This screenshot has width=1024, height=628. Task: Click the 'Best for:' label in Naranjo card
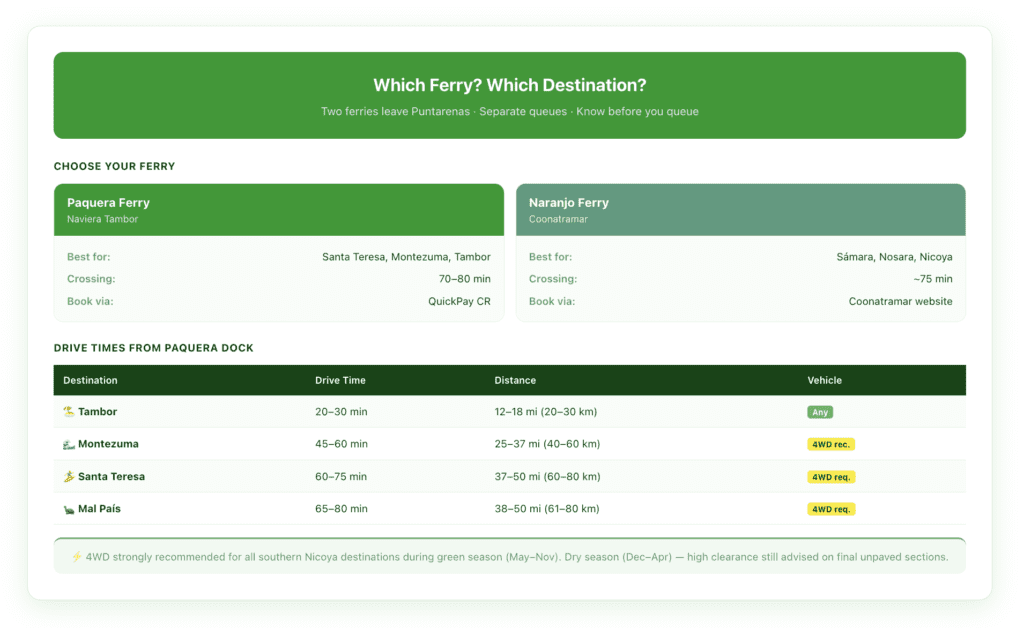coord(551,257)
